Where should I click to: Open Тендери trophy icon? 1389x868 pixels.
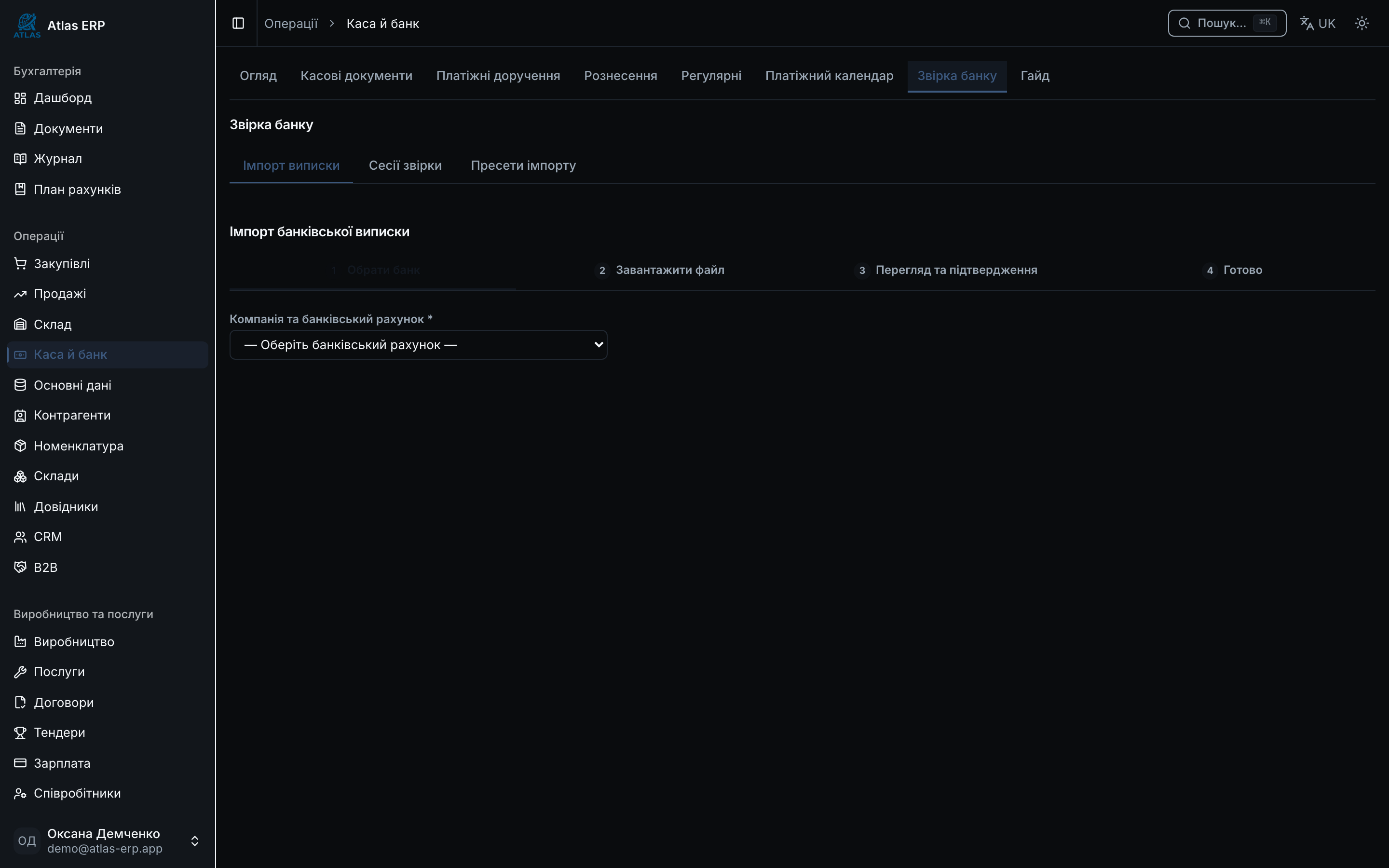20,732
